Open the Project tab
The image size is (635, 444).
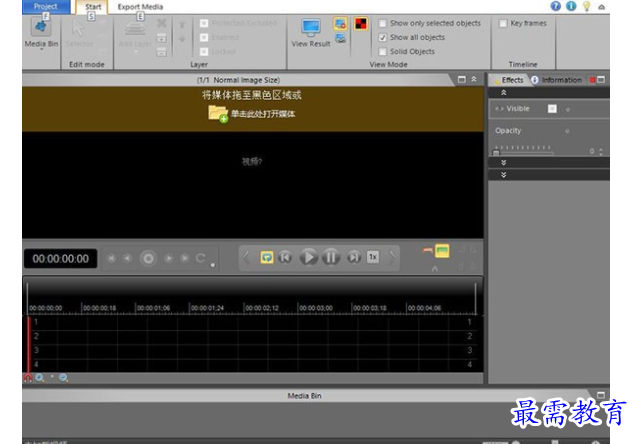coord(46,6)
